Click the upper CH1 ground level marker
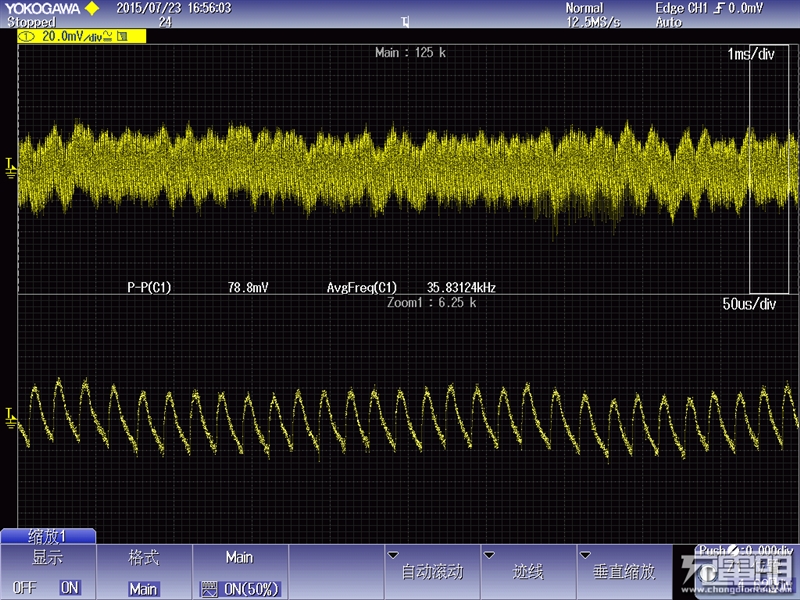The height and width of the screenshot is (600, 800). tap(10, 168)
